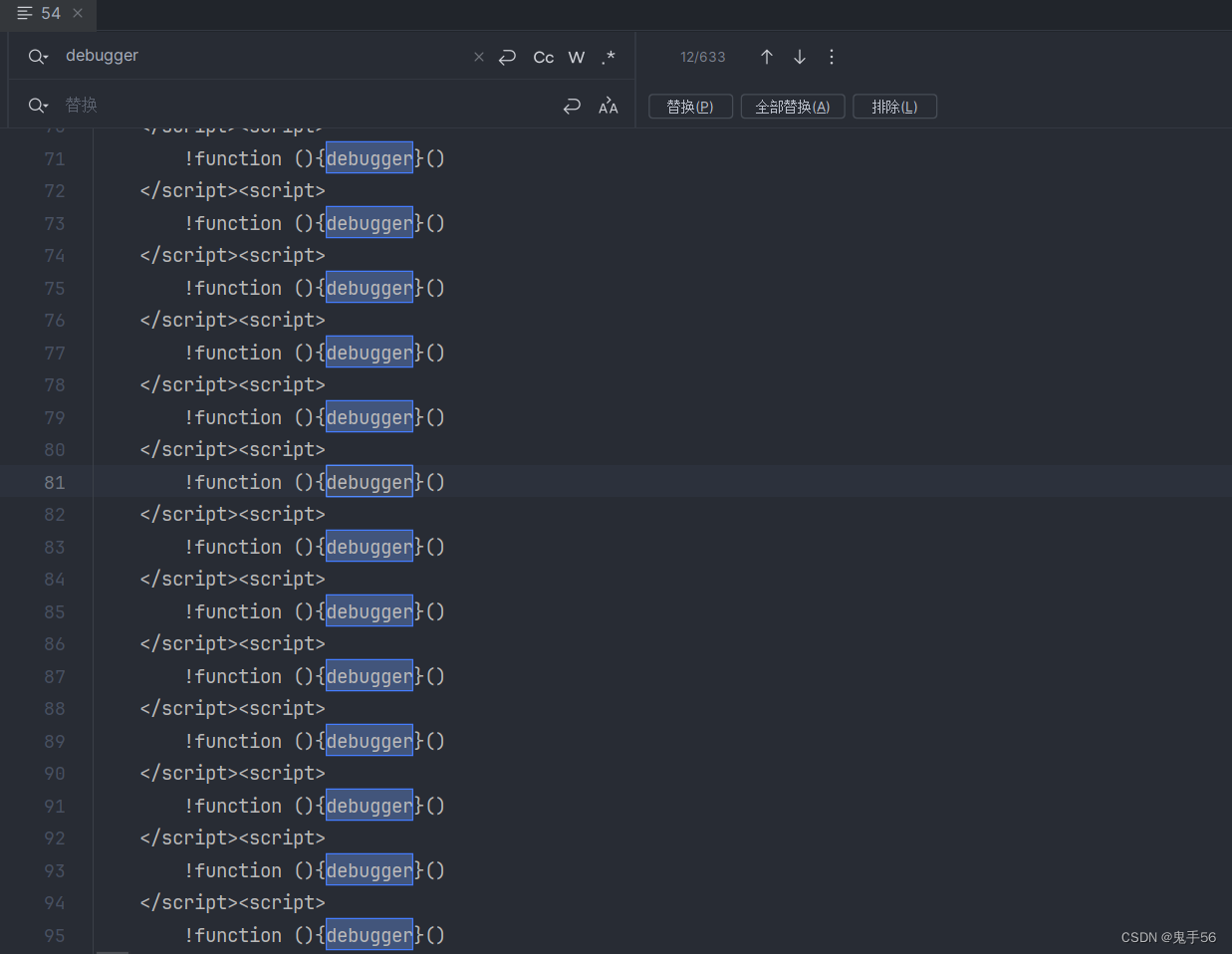Click </script><script> text on line 72
This screenshot has width=1232, height=954.
tap(233, 191)
